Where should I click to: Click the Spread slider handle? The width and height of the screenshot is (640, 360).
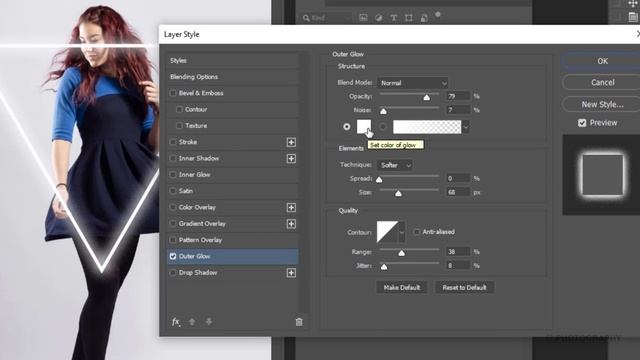click(x=379, y=180)
